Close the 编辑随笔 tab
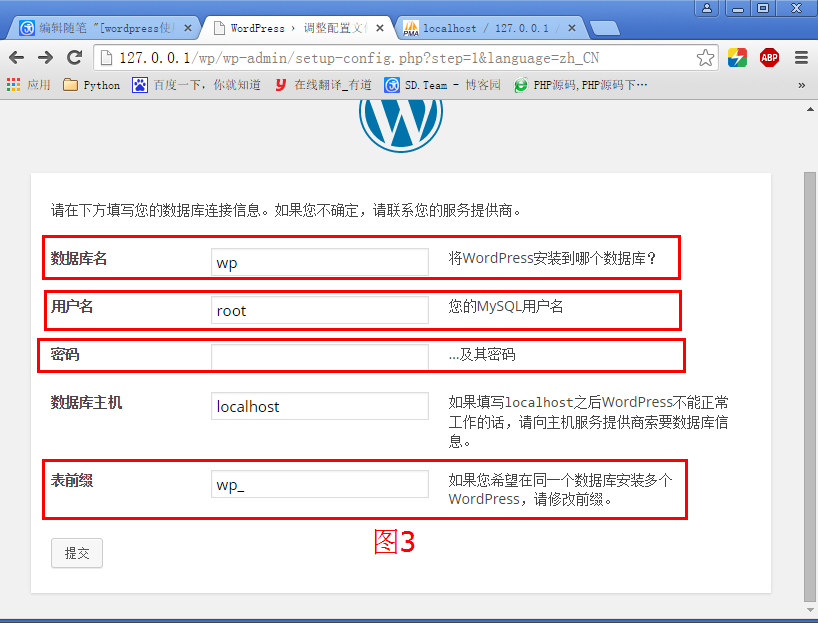Image resolution: width=818 pixels, height=623 pixels. 188,28
